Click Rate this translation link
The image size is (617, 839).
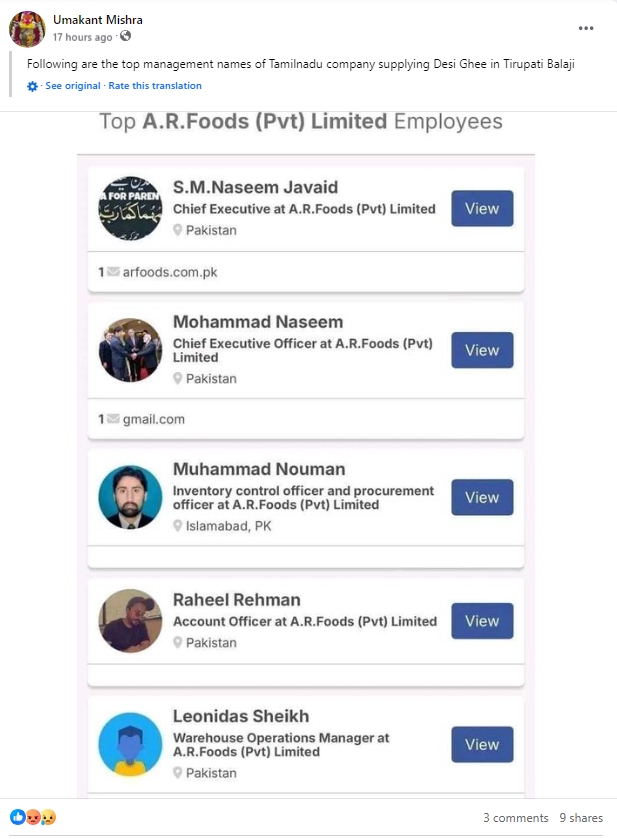(x=155, y=86)
